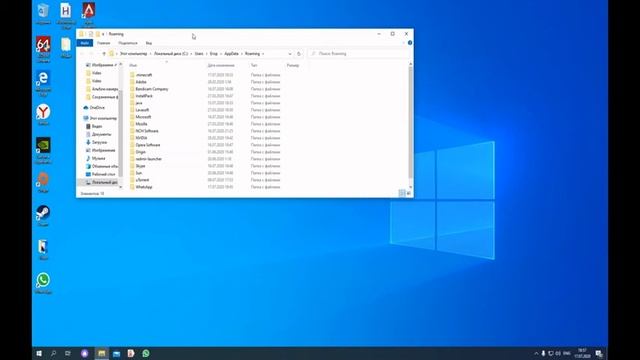Viewport: 640px width, 360px height.
Task: Click the taskbar clock and date
Action: pos(582,353)
